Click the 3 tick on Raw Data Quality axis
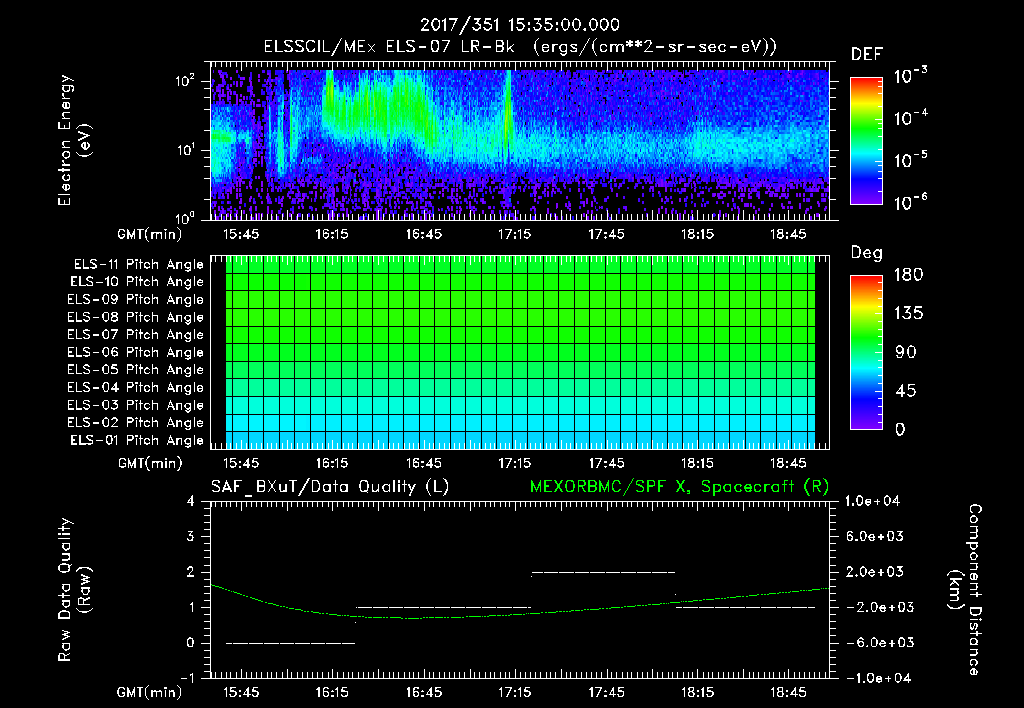This screenshot has width=1024, height=708. (x=191, y=537)
